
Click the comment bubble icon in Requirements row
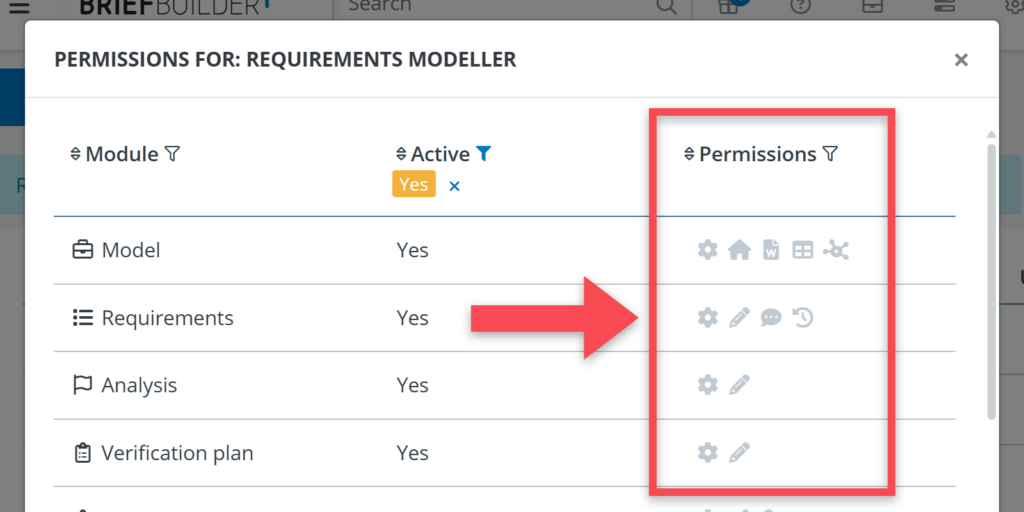pyautogui.click(x=771, y=318)
